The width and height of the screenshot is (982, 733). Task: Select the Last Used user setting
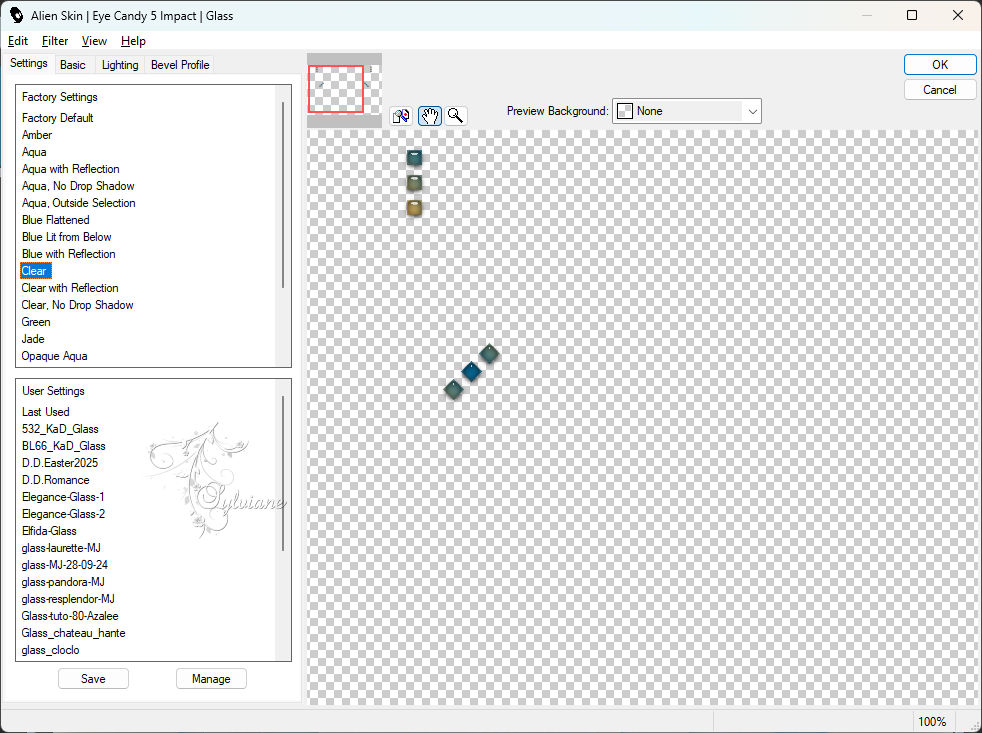(x=45, y=412)
